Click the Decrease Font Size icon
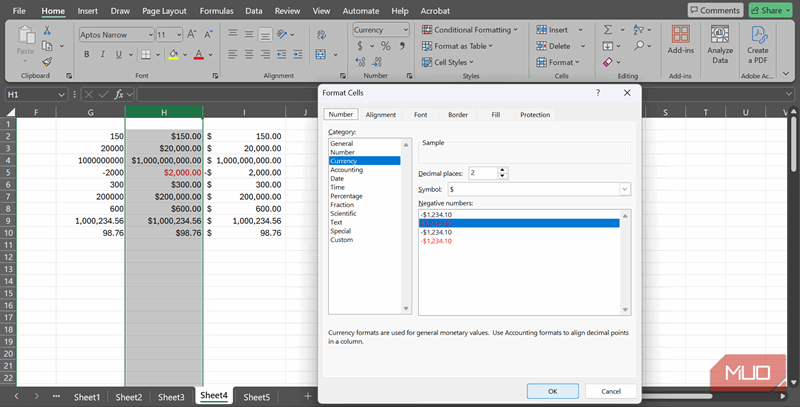 [208, 35]
